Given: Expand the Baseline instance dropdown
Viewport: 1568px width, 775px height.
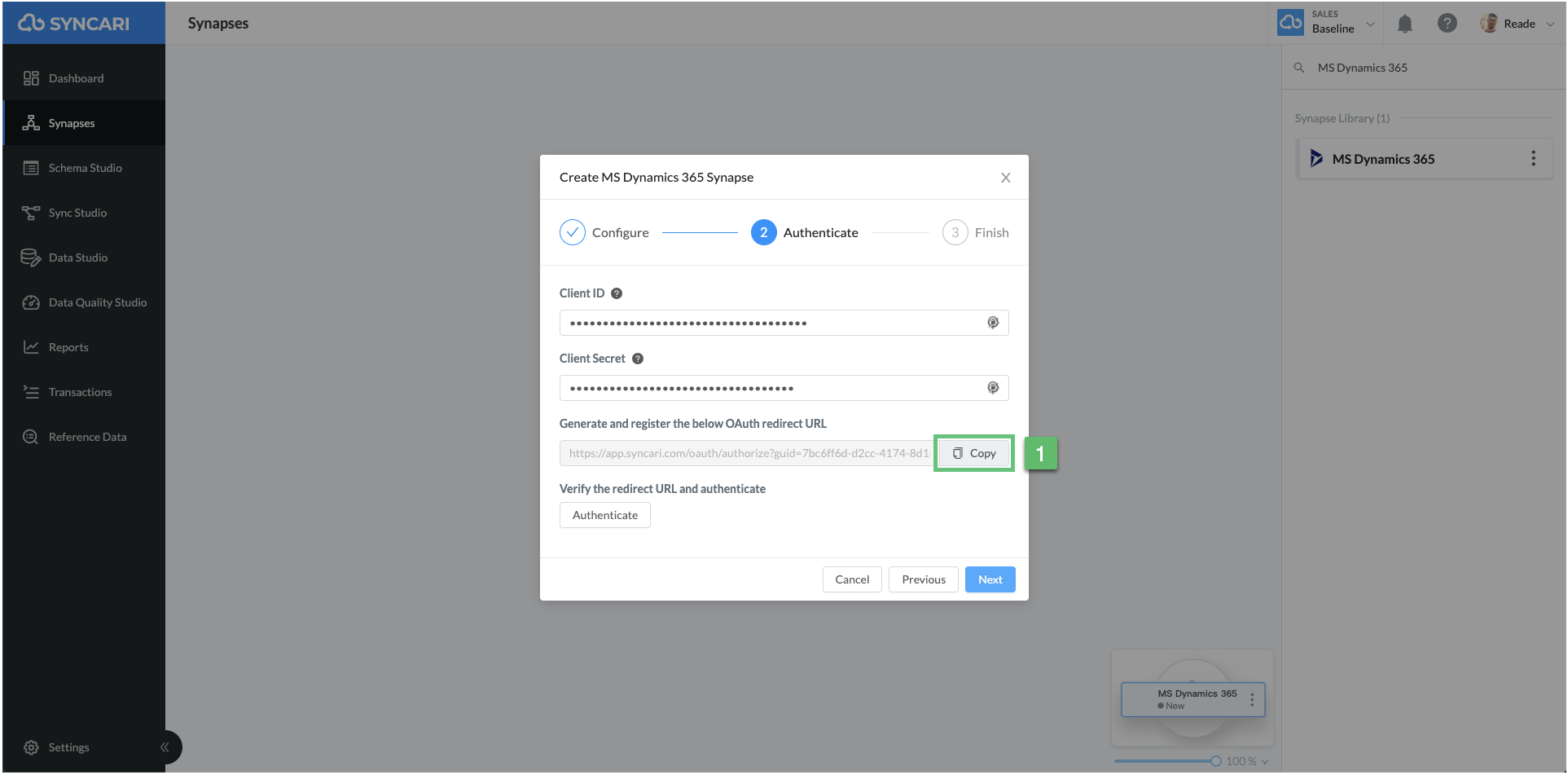Looking at the screenshot, I should (x=1370, y=24).
